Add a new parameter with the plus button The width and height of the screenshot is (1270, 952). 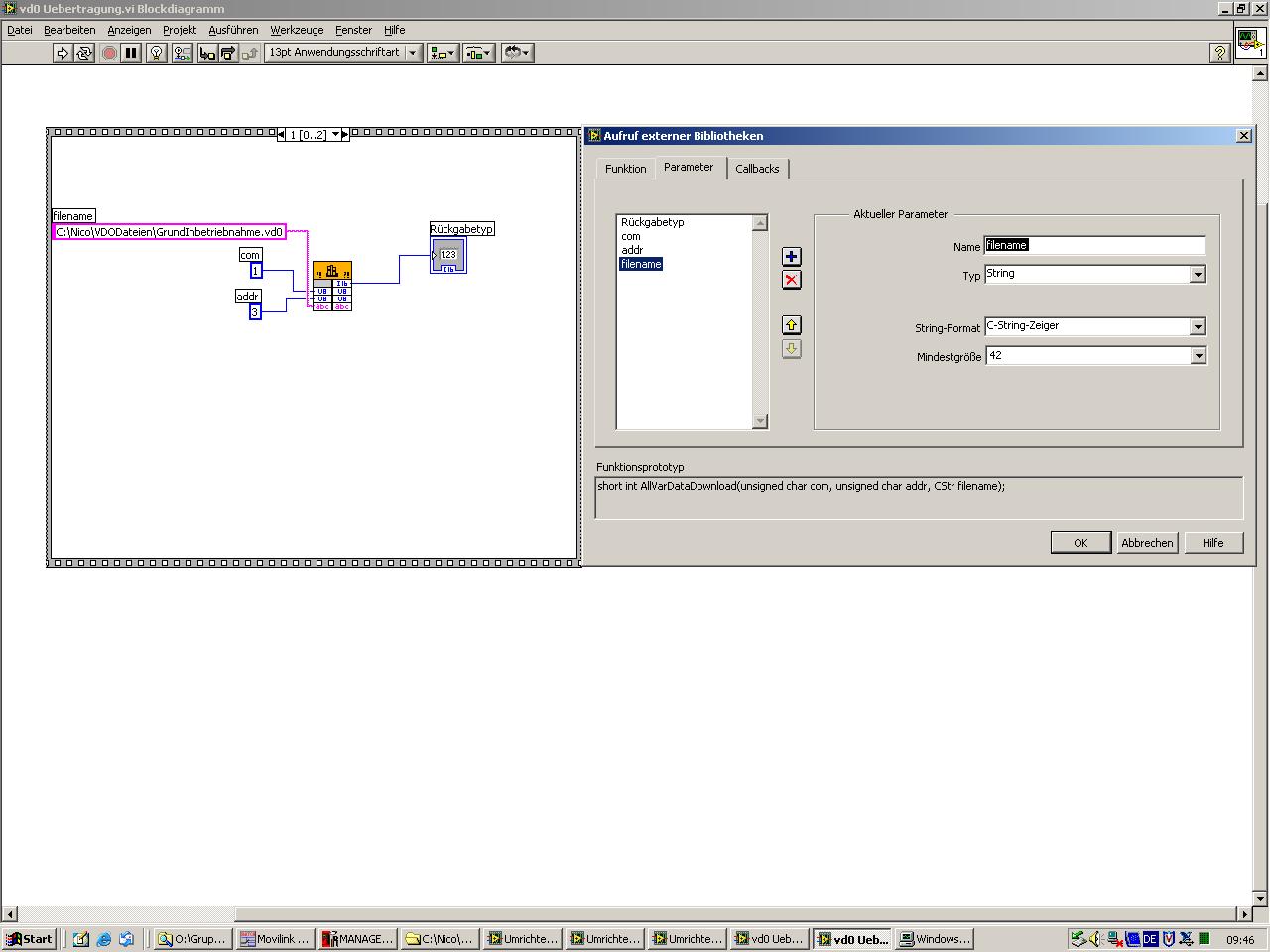click(x=791, y=257)
